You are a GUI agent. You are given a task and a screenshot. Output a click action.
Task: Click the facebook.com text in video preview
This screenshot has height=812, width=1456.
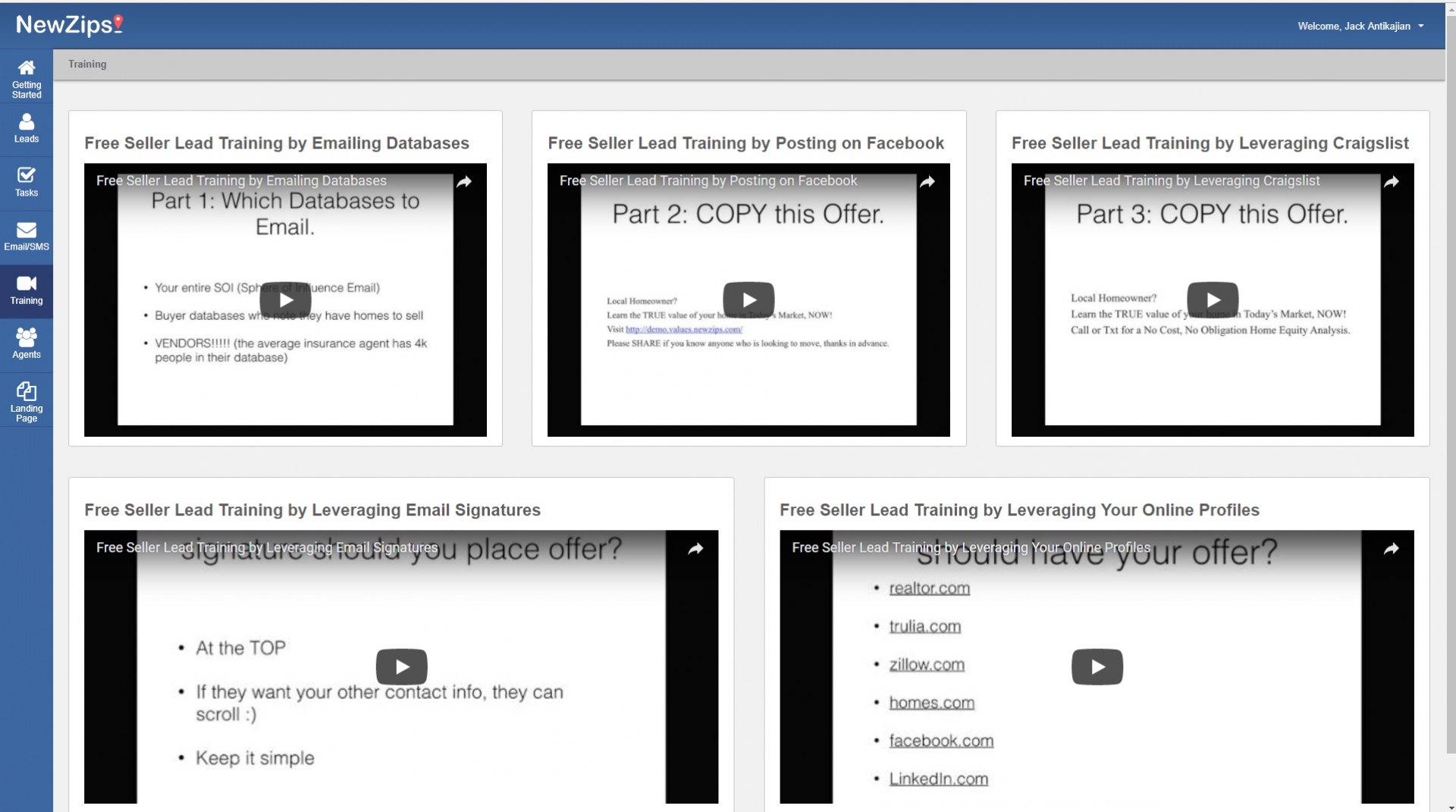[x=941, y=741]
